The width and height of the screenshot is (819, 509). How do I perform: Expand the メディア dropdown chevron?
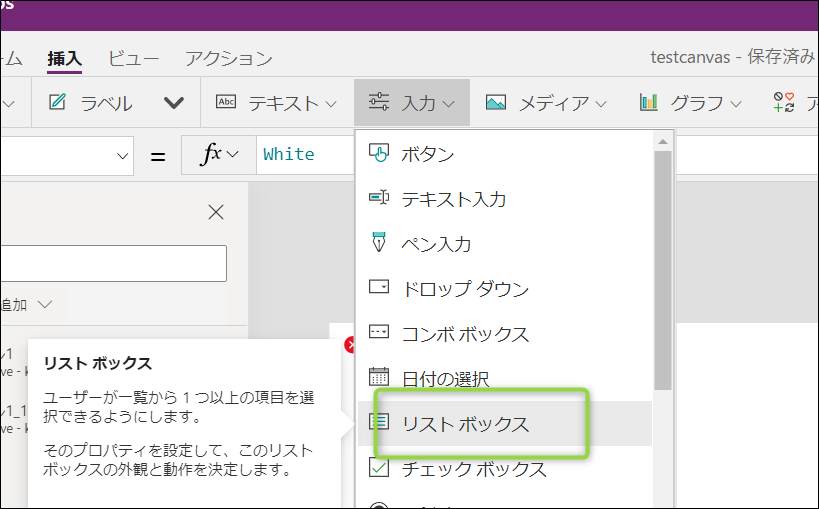601,104
